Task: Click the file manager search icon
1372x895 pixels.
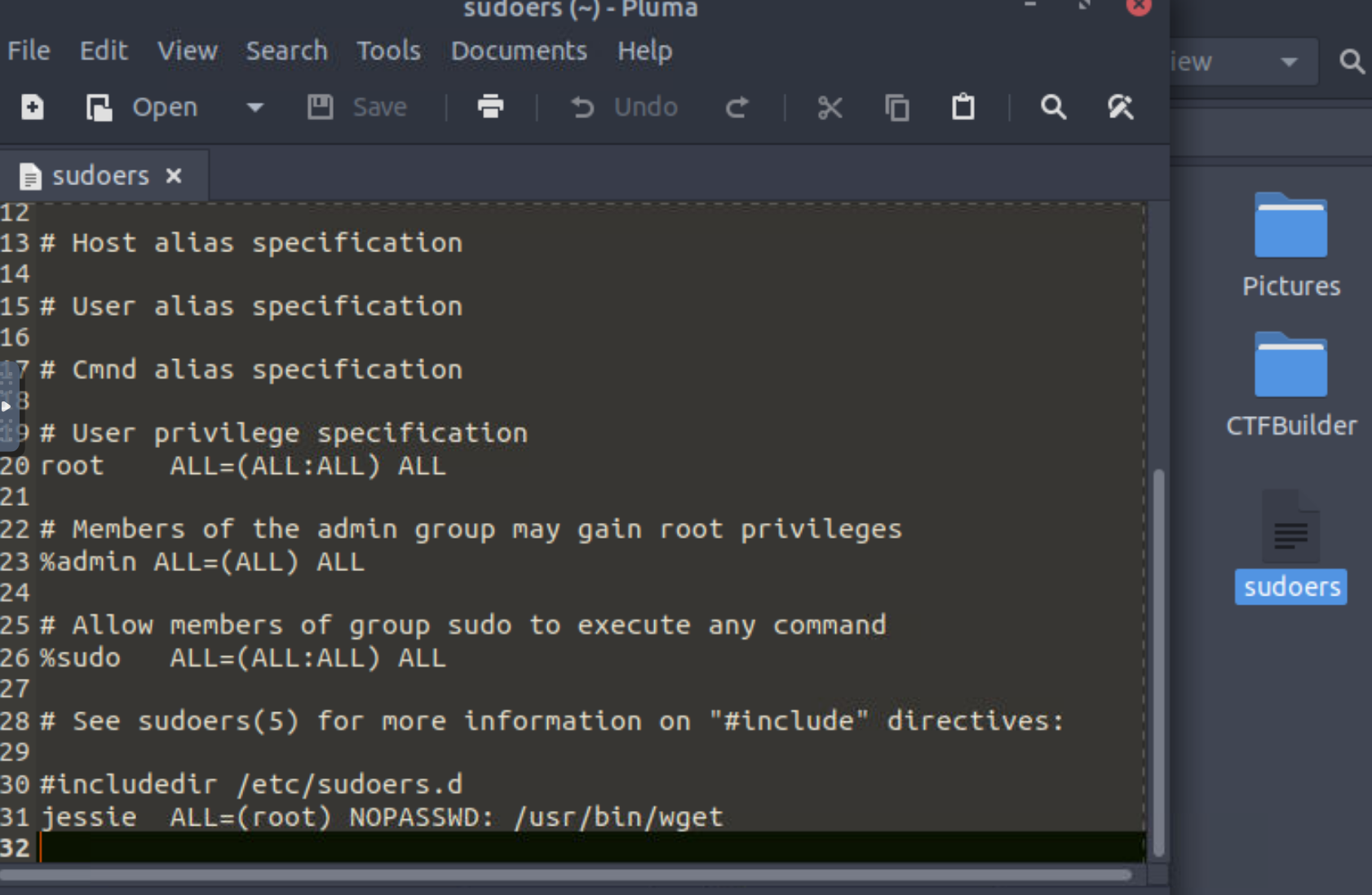Action: 1351,62
